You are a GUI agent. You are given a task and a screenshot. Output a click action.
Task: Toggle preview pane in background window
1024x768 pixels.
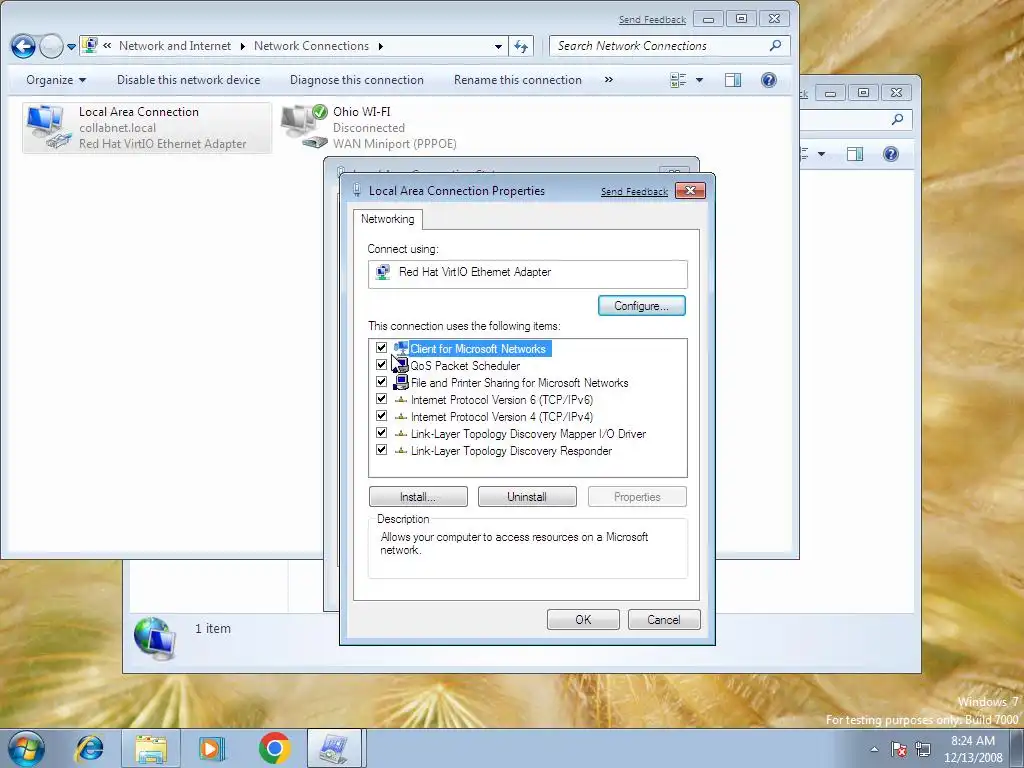coord(855,154)
